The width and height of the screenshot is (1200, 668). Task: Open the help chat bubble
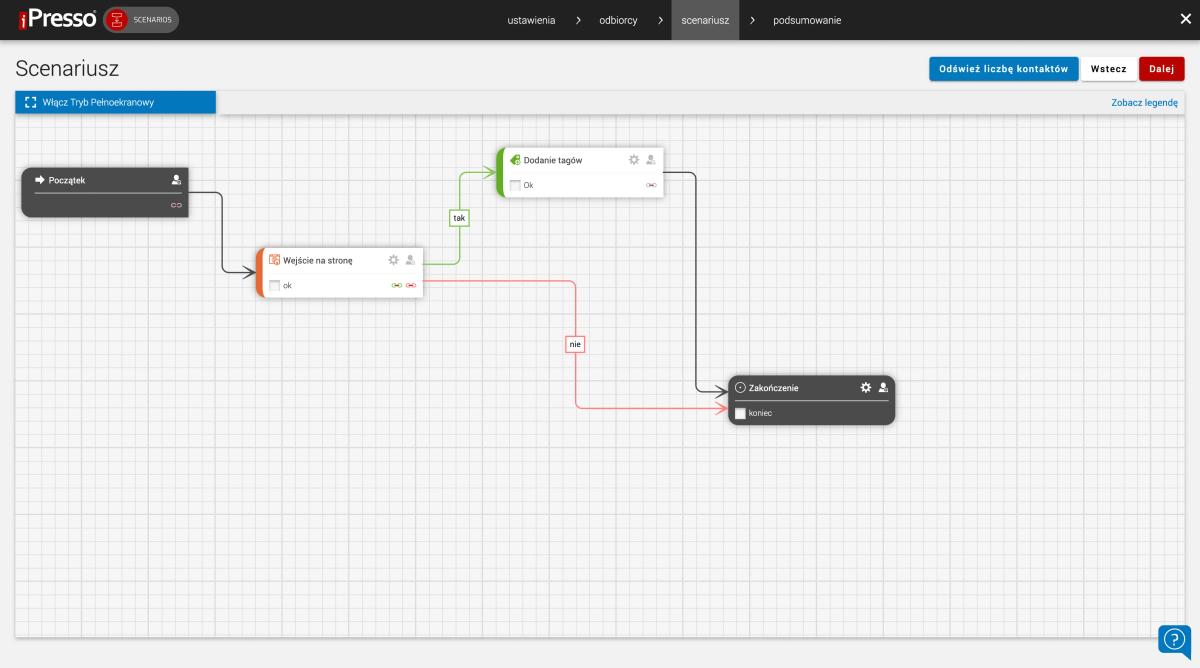click(x=1175, y=641)
